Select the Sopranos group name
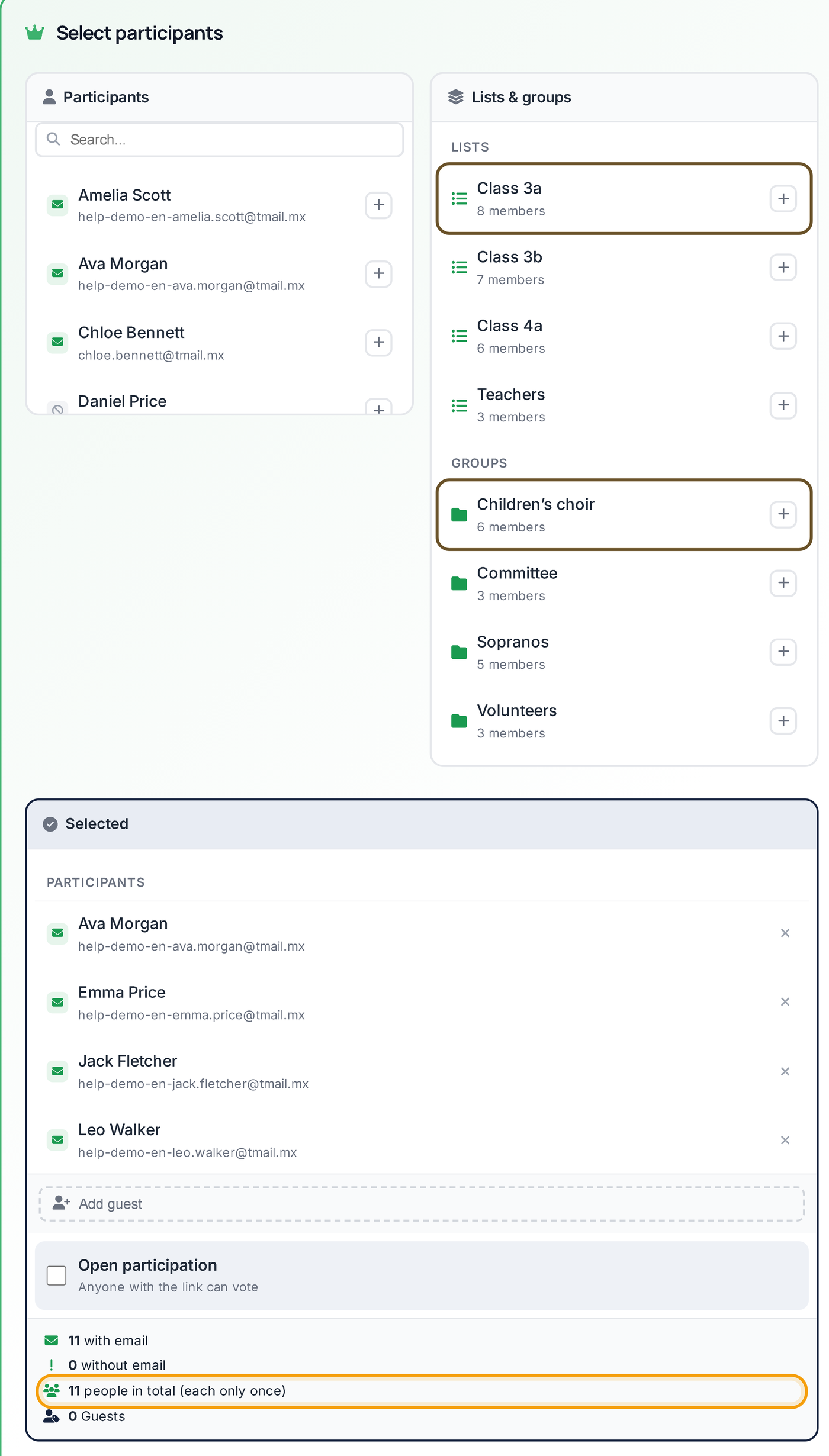The width and height of the screenshot is (829, 1456). [513, 642]
